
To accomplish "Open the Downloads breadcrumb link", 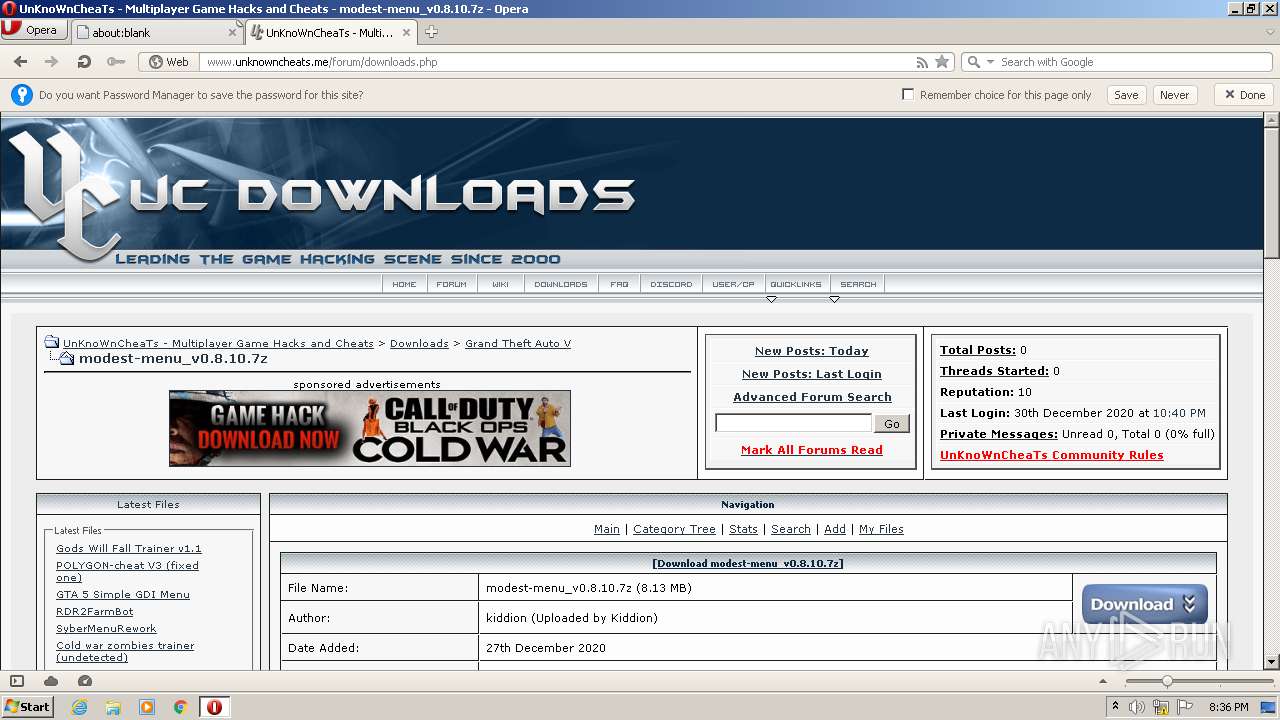I will (x=419, y=343).
